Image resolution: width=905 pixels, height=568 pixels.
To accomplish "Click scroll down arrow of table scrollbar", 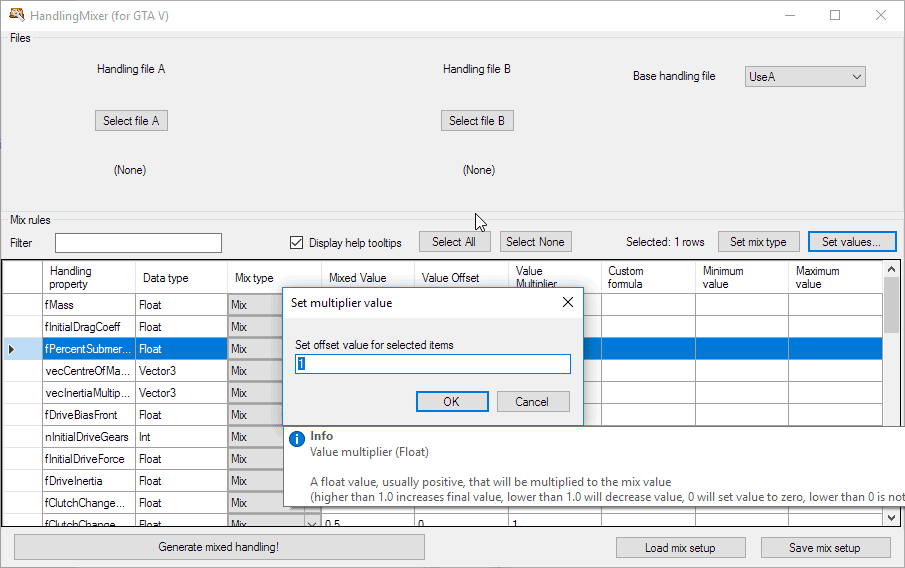I will click(x=891, y=518).
